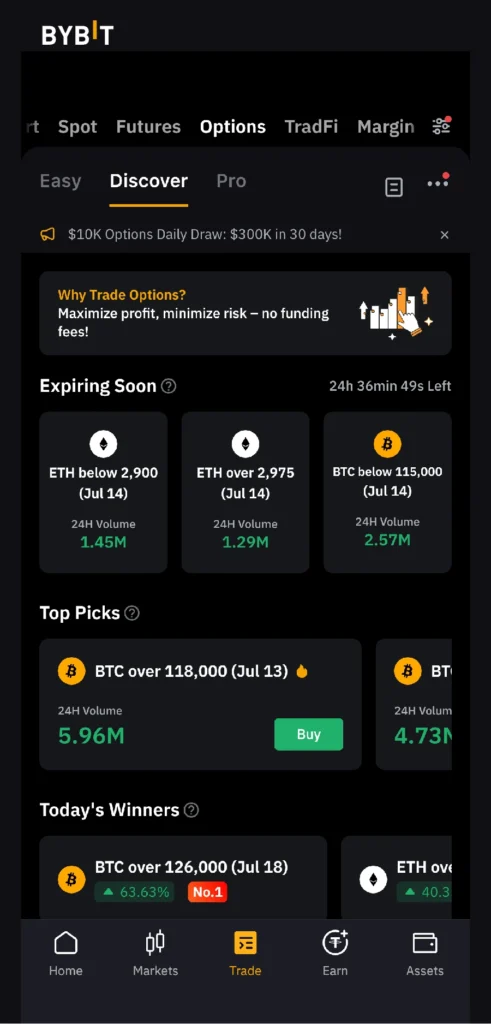Buy BTC over 118,000 option

[x=308, y=734]
